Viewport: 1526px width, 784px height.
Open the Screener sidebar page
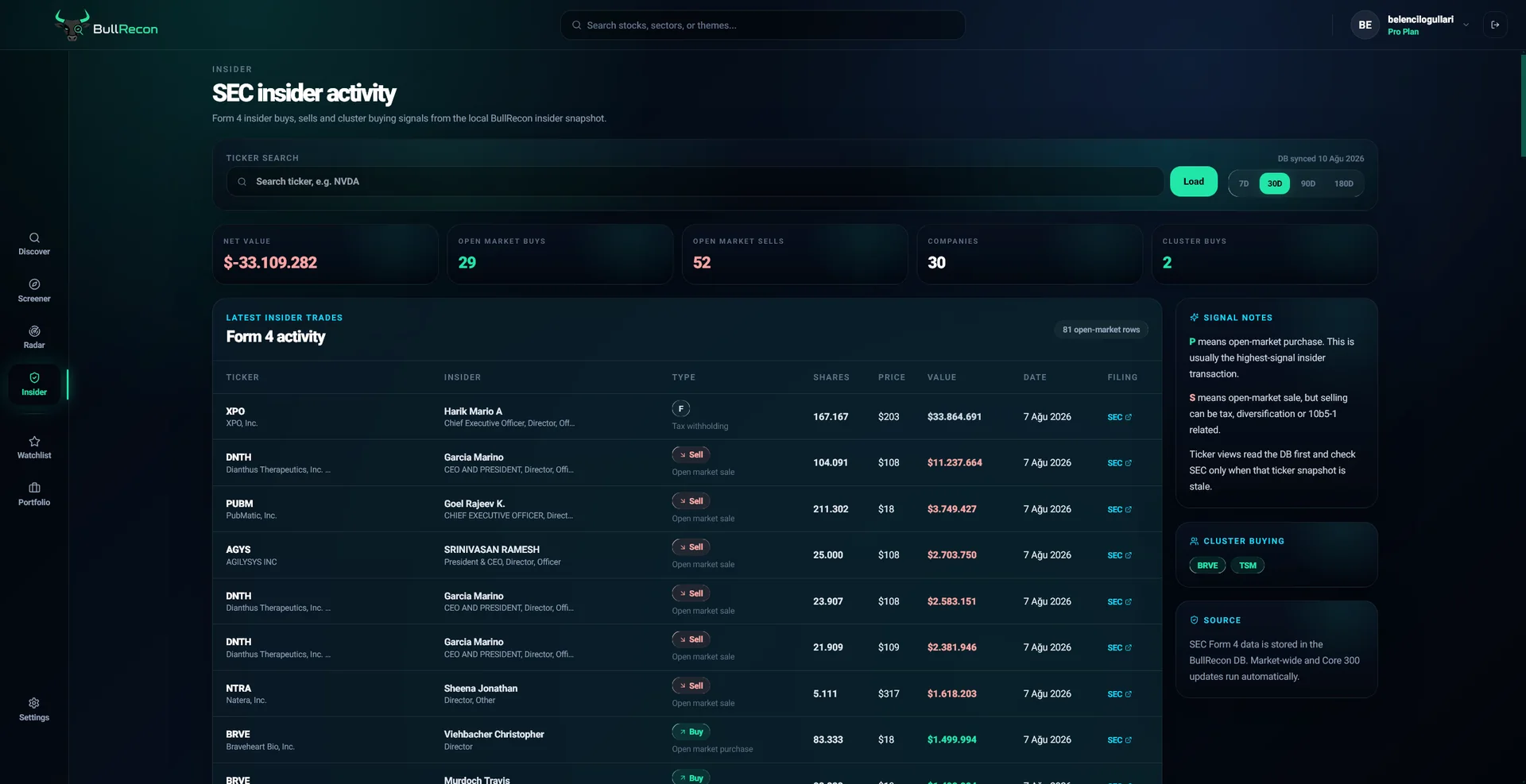tap(34, 291)
